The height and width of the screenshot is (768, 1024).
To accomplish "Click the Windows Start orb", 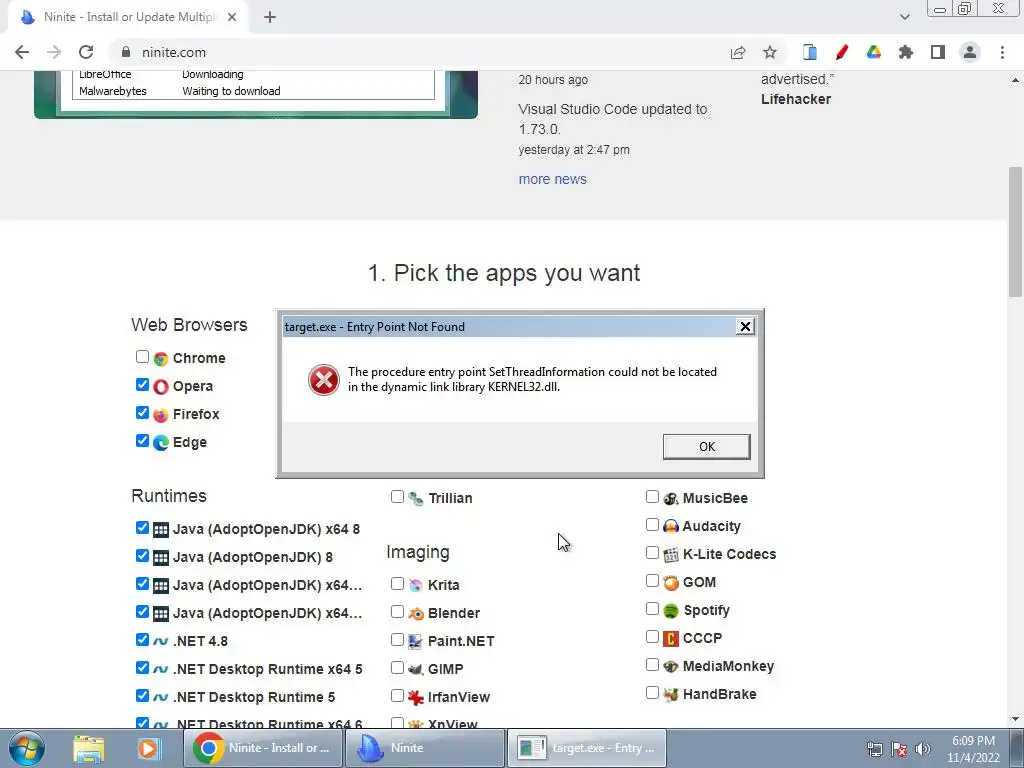I will tap(27, 748).
